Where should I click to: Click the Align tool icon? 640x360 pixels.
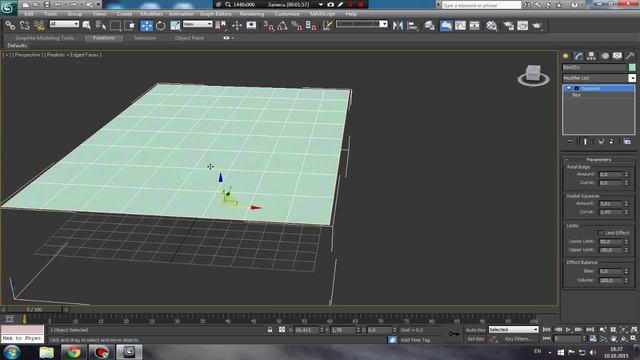pyautogui.click(x=413, y=26)
